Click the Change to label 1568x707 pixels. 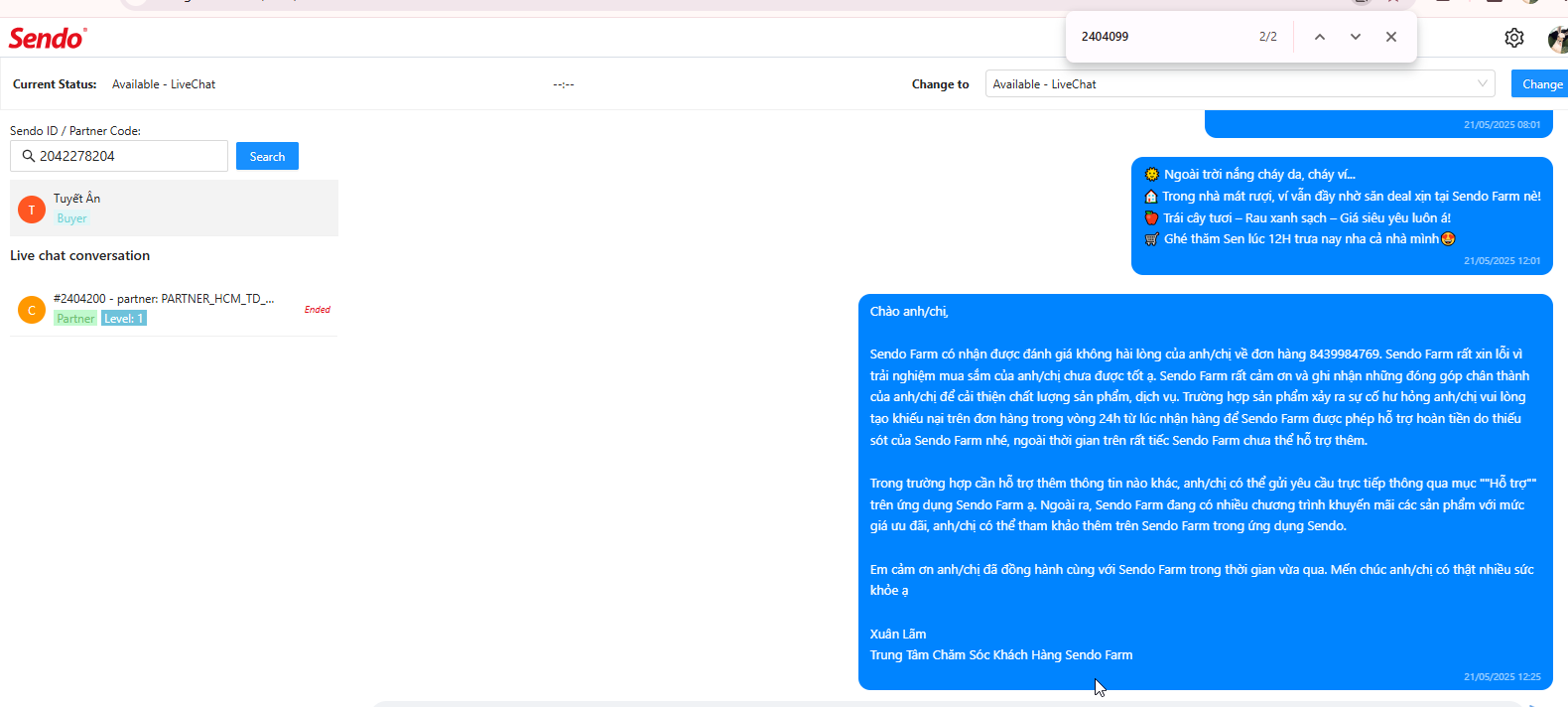[940, 84]
